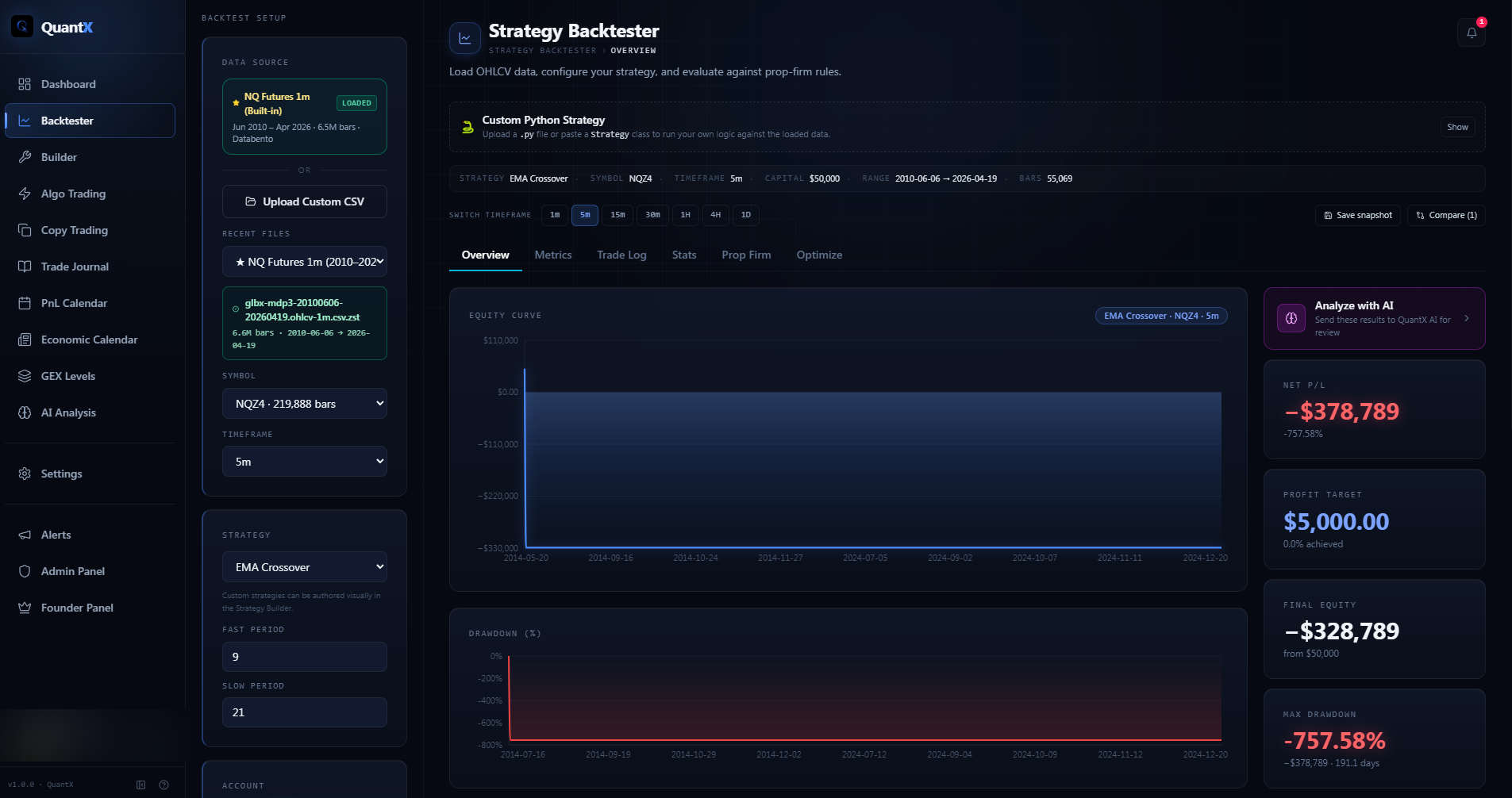Click the help question mark icon

click(x=164, y=785)
